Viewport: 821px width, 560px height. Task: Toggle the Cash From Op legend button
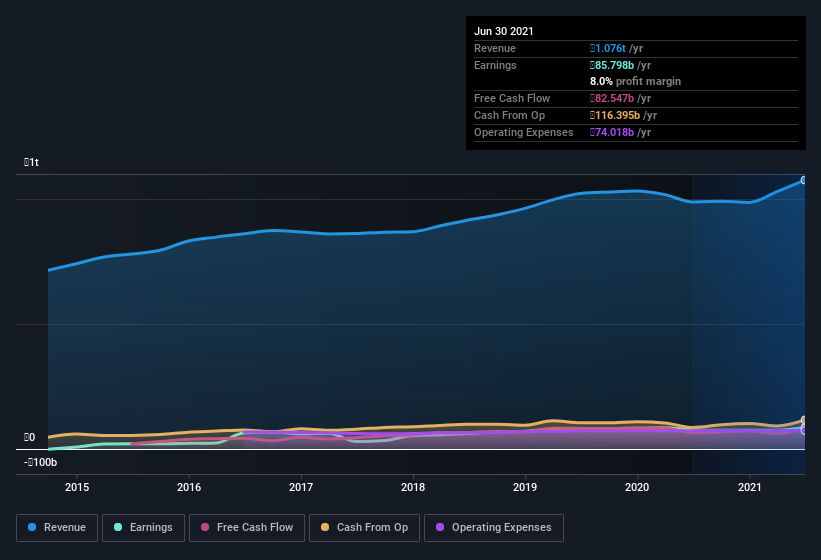[x=364, y=528]
